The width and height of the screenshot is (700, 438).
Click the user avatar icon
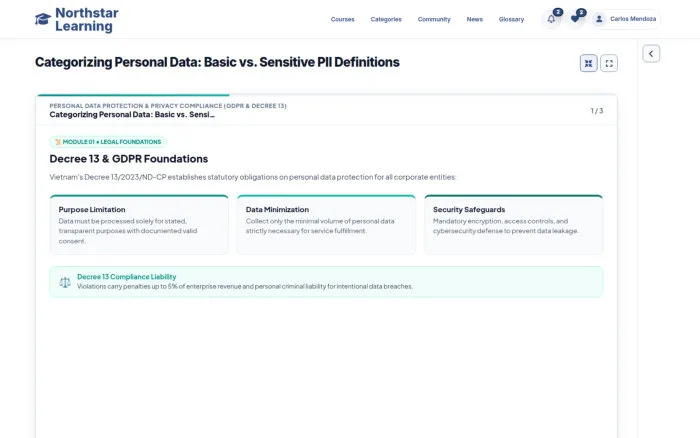[x=599, y=19]
